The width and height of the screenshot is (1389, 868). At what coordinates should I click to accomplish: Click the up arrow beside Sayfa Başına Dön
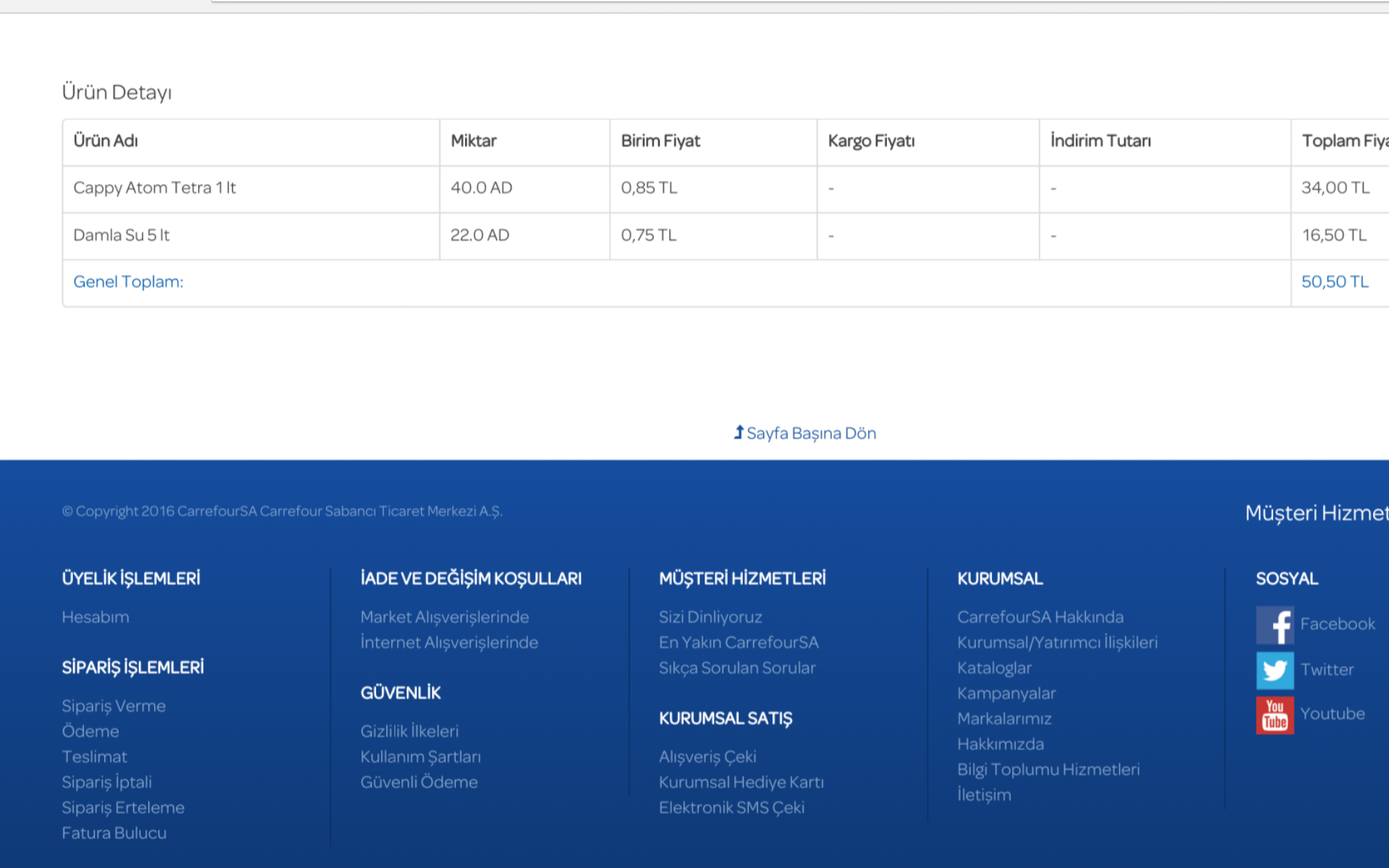tap(739, 432)
